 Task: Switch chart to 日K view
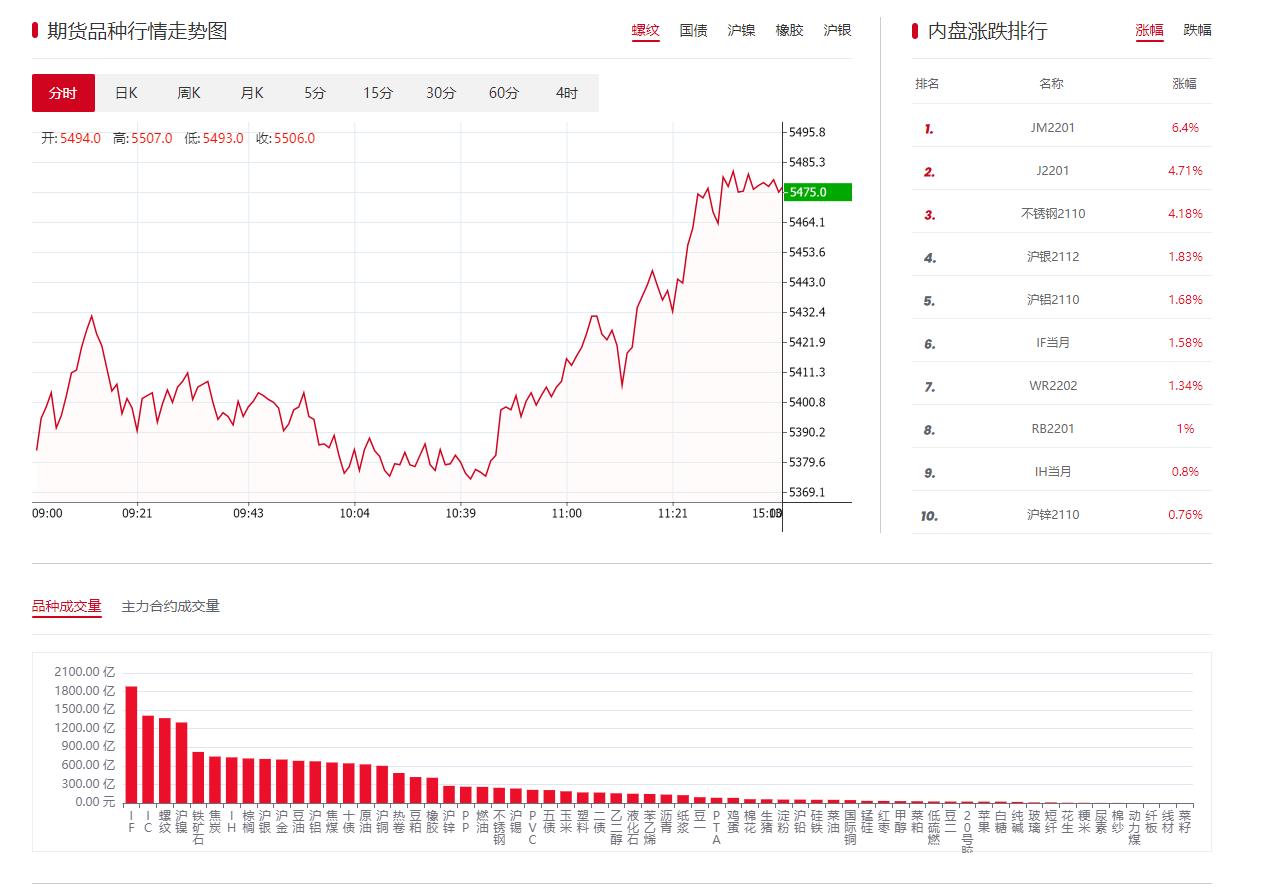tap(126, 93)
